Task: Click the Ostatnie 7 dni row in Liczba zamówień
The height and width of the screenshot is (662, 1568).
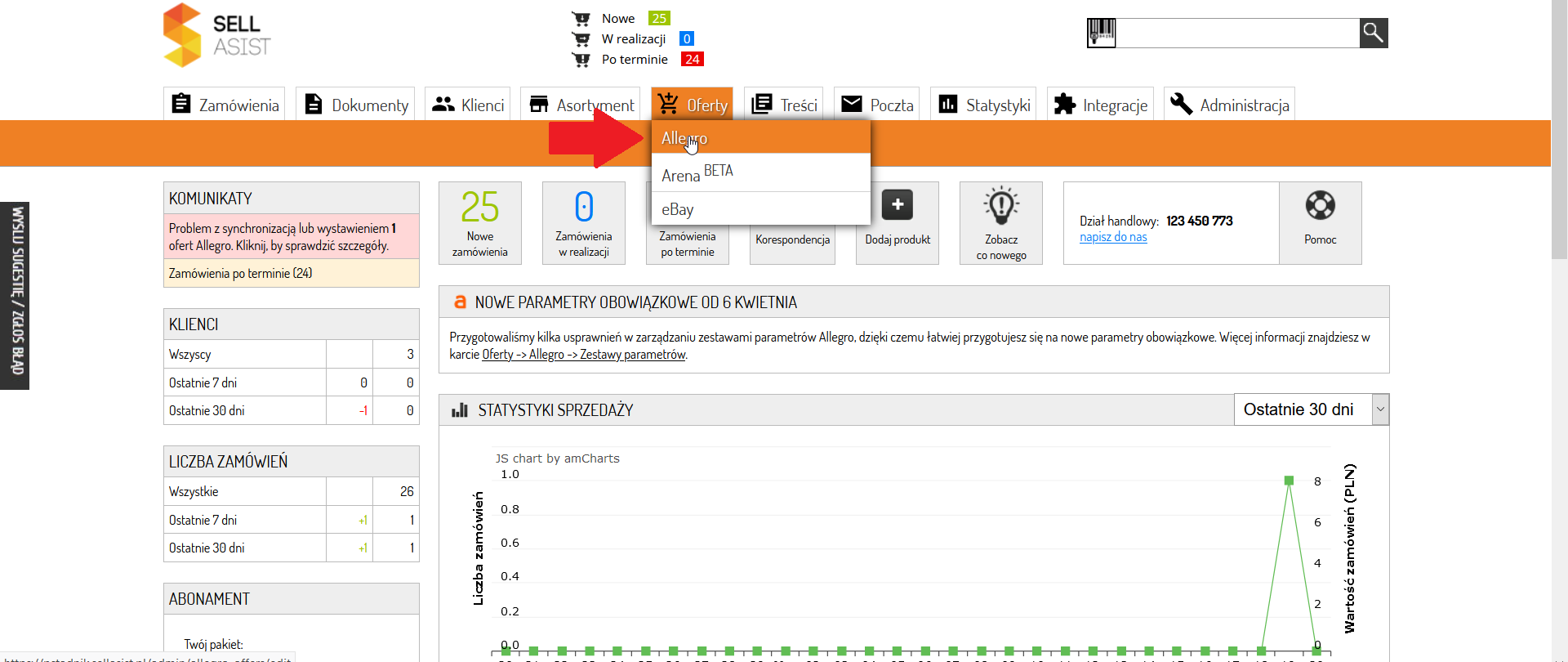Action: (x=292, y=520)
